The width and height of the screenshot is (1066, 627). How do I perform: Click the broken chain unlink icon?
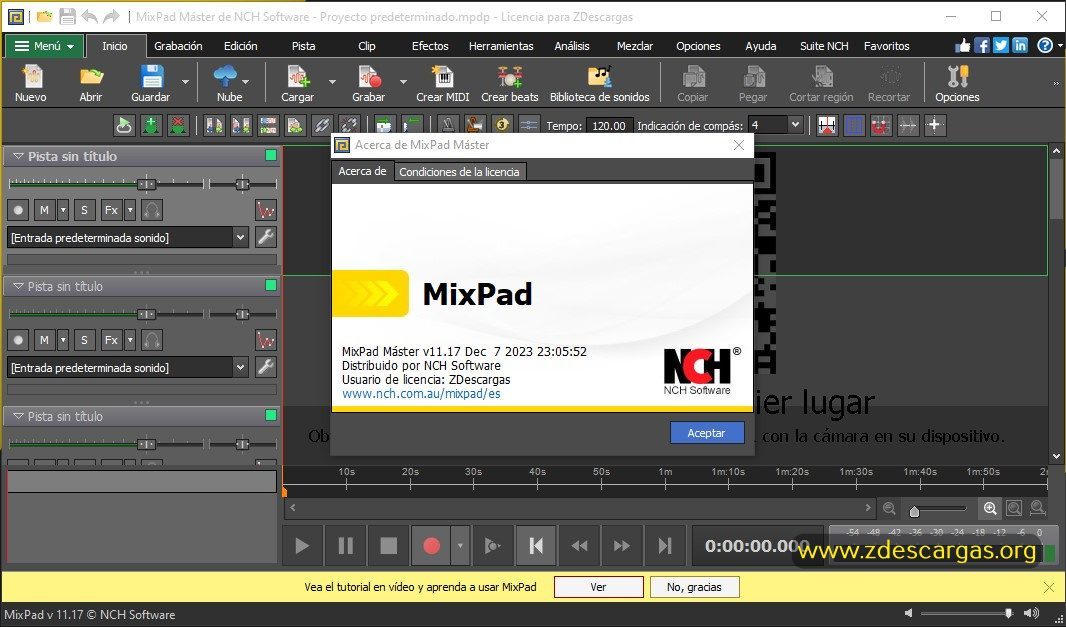(348, 125)
